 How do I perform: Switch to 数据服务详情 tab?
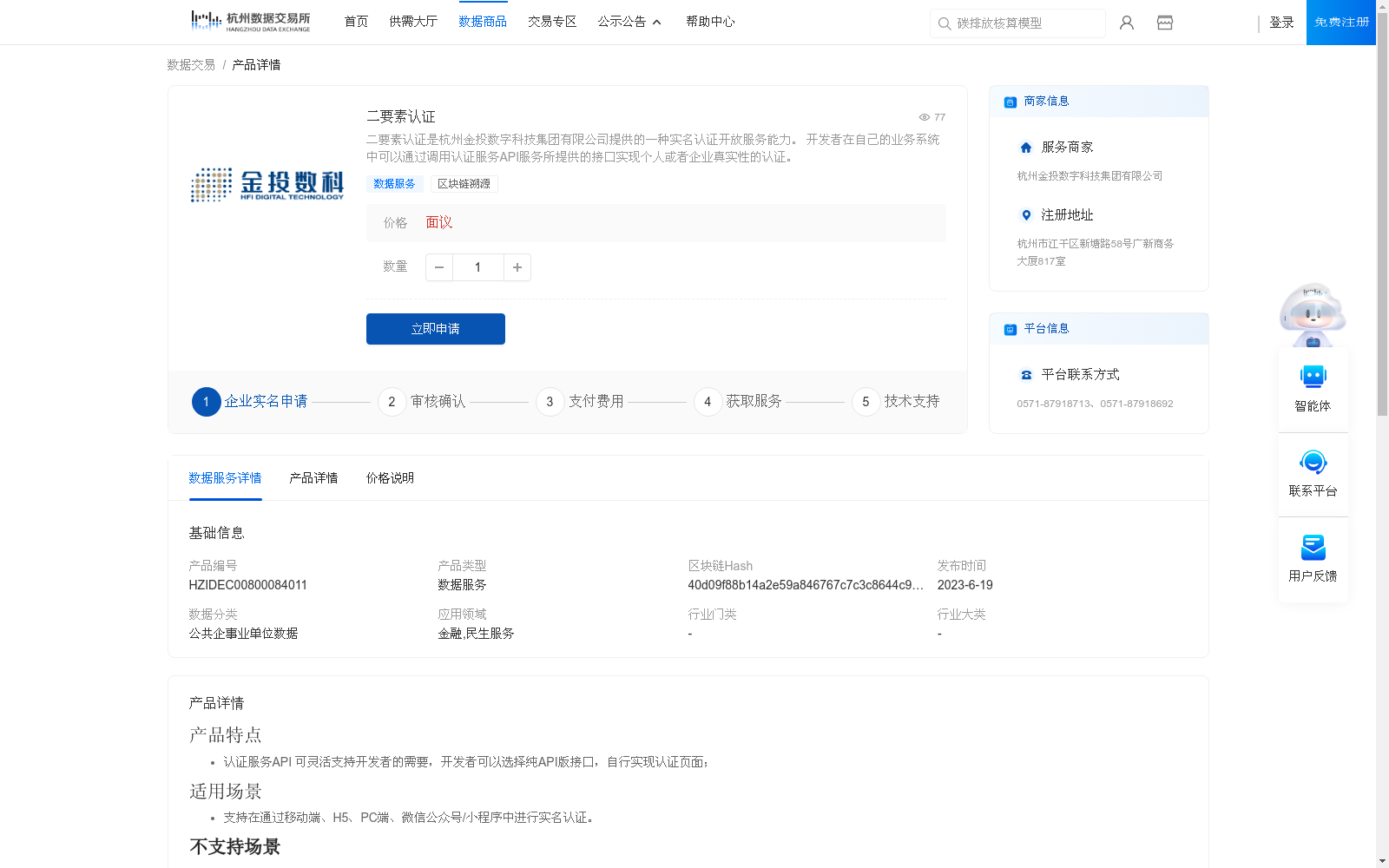[225, 478]
